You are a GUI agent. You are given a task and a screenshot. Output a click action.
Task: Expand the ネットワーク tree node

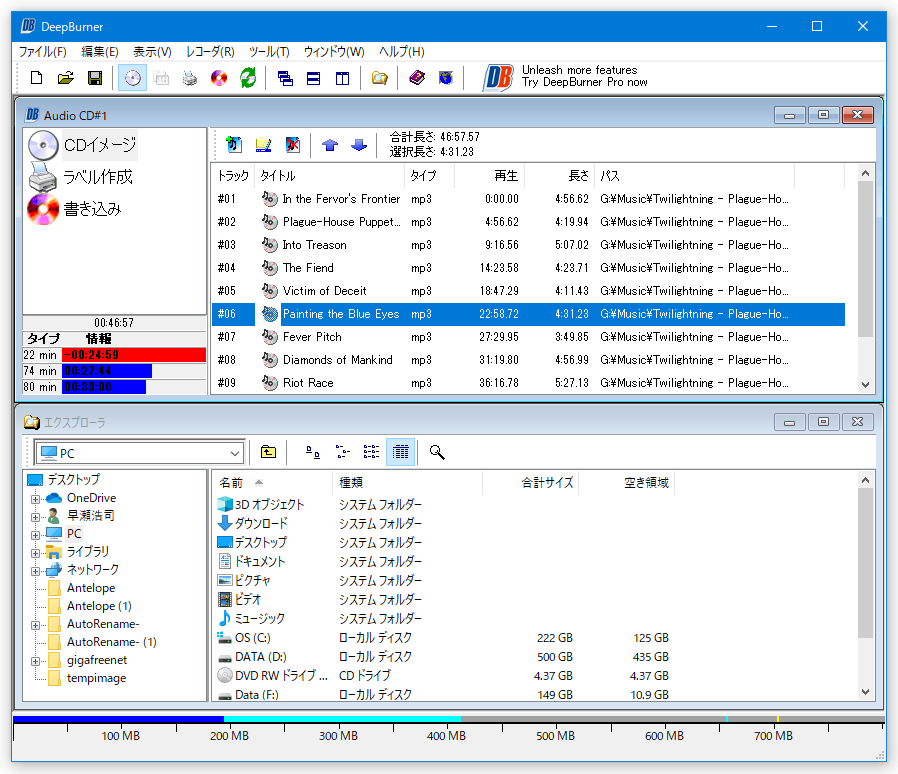tap(36, 571)
